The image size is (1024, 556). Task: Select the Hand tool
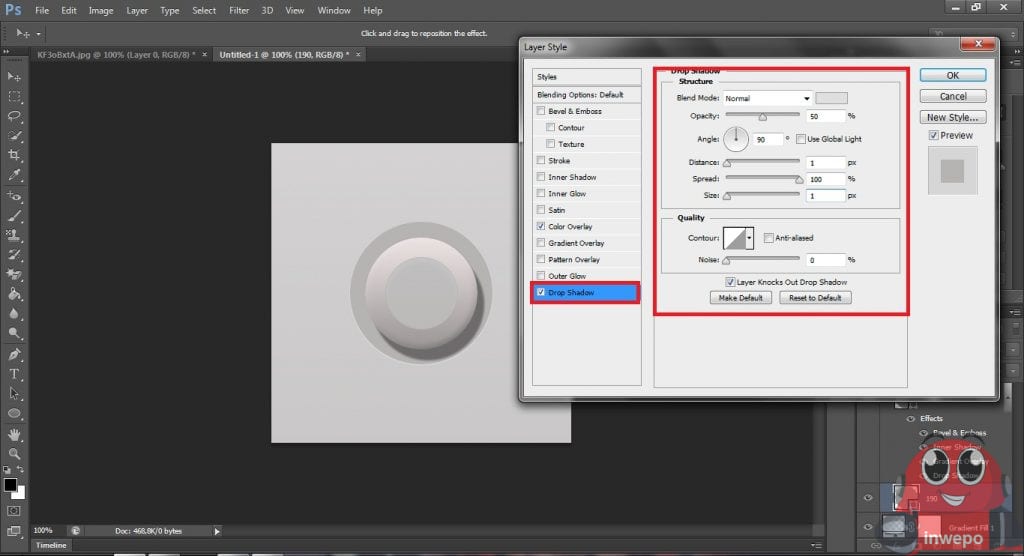(14, 435)
